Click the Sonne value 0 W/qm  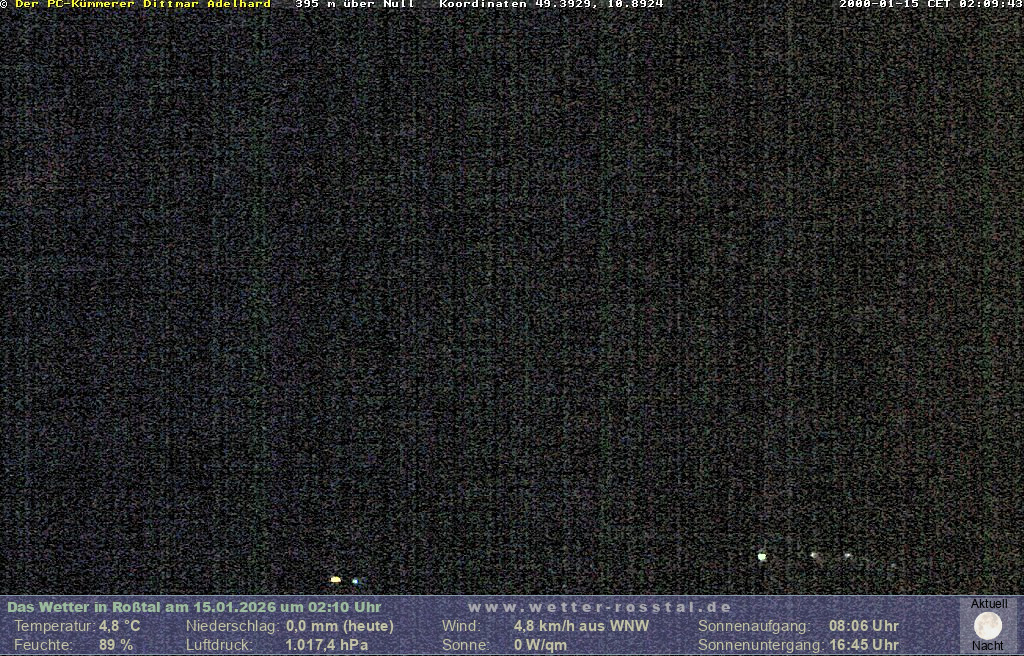tap(540, 645)
